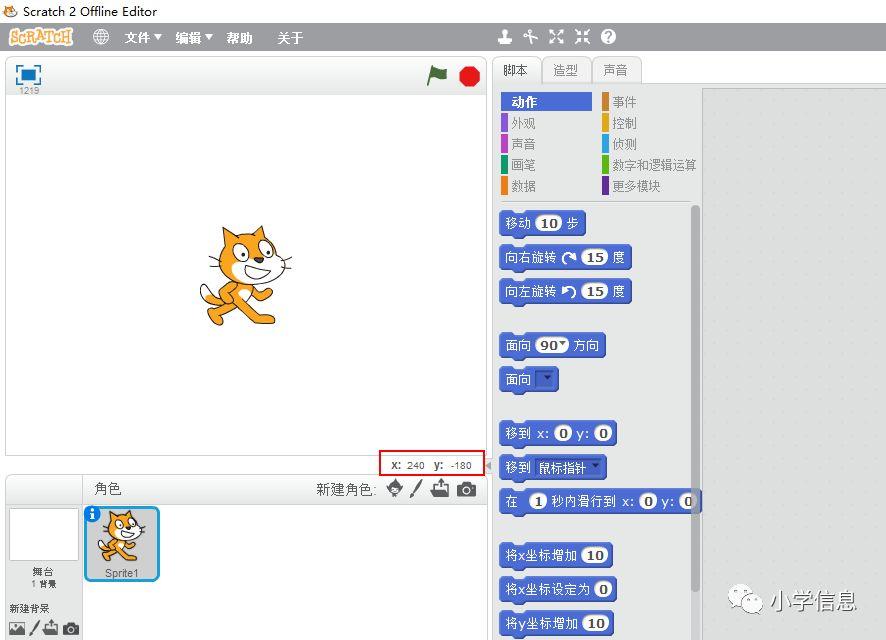Select the 数据 (Data) block category
The height and width of the screenshot is (640, 886).
[523, 186]
